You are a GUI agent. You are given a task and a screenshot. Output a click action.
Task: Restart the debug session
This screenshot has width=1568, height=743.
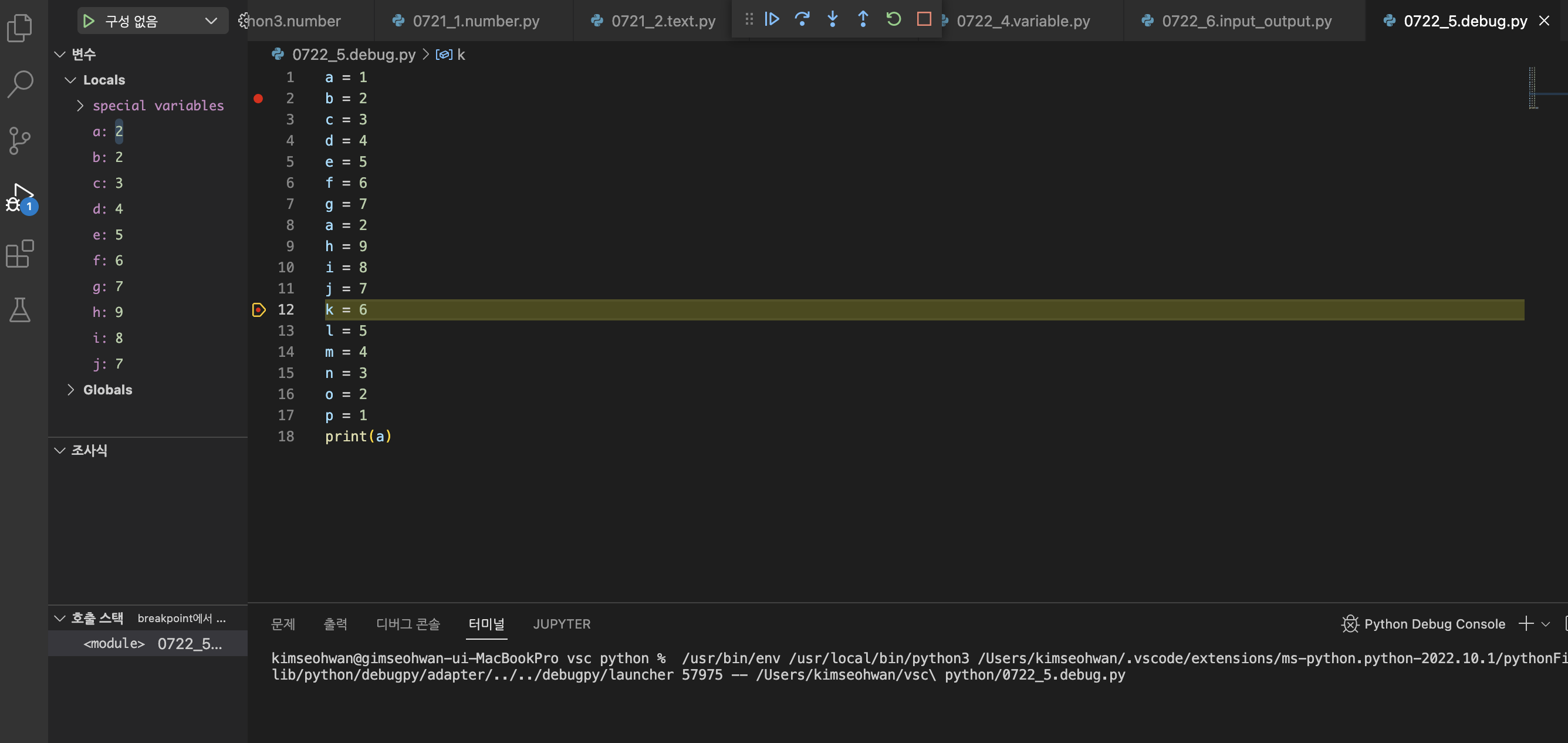[x=894, y=19]
